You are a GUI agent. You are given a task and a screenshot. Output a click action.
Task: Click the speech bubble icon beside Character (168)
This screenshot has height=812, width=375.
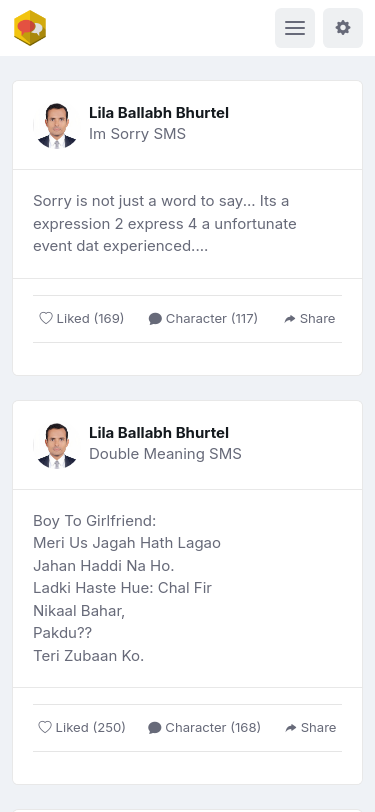(154, 728)
